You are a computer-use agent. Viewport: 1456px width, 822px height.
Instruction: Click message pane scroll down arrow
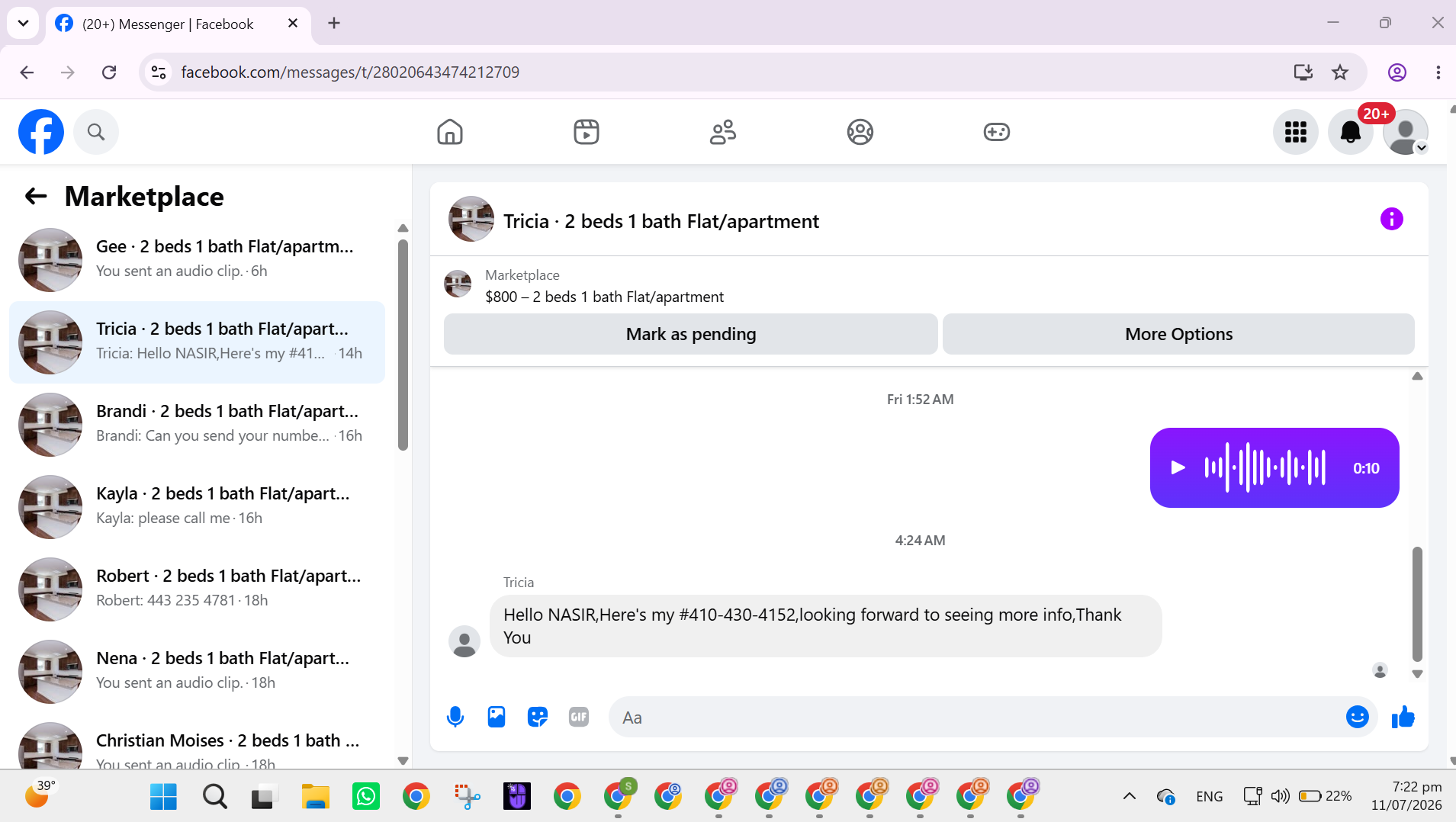[x=1417, y=674]
